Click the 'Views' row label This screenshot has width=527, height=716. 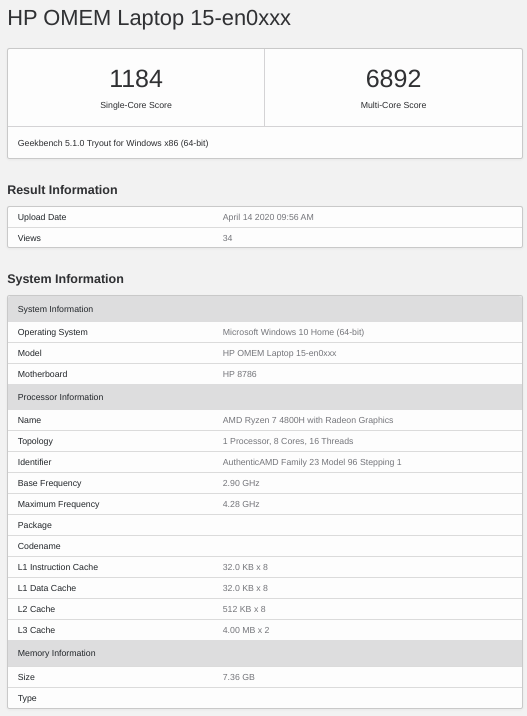click(29, 238)
